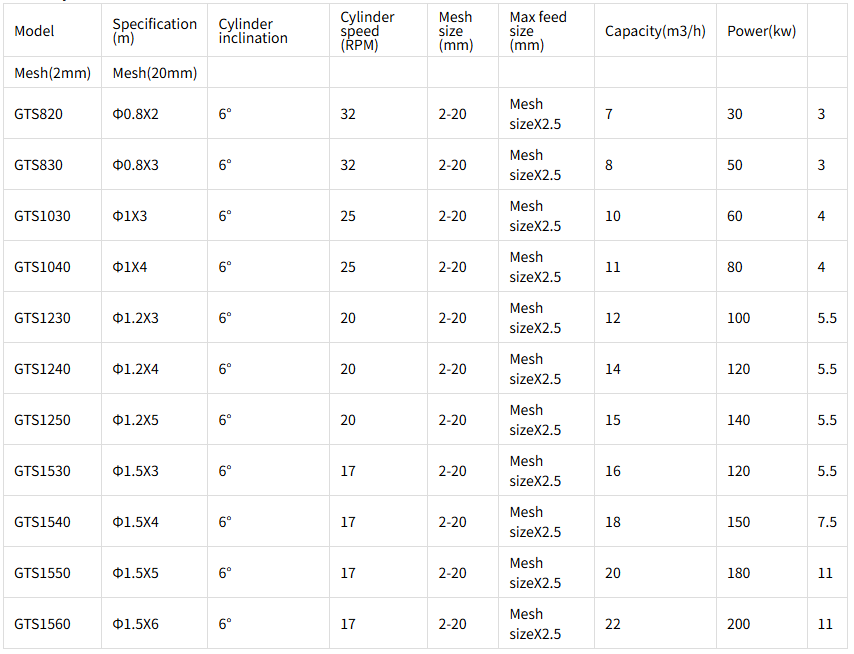Select the value 200 in GTS1560 row
The image size is (854, 654).
pos(739,624)
